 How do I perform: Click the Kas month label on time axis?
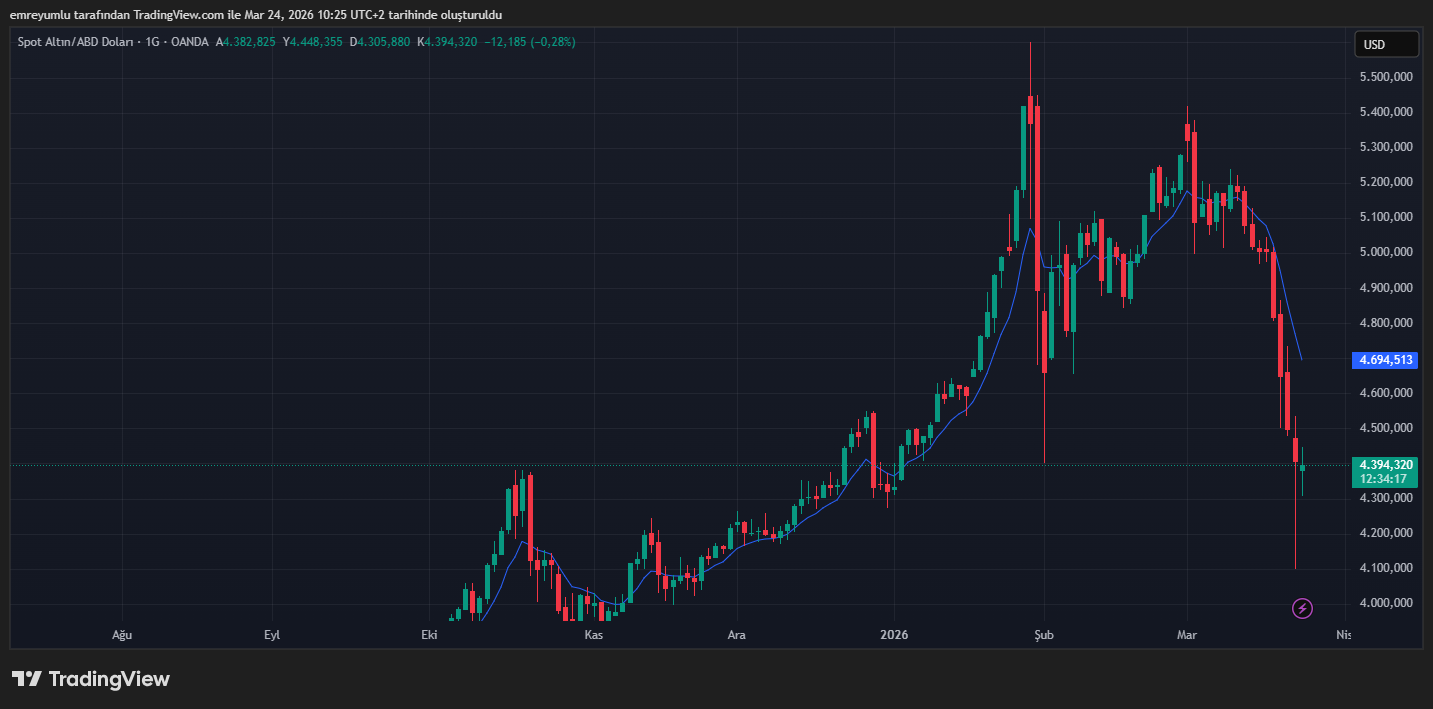click(x=594, y=635)
